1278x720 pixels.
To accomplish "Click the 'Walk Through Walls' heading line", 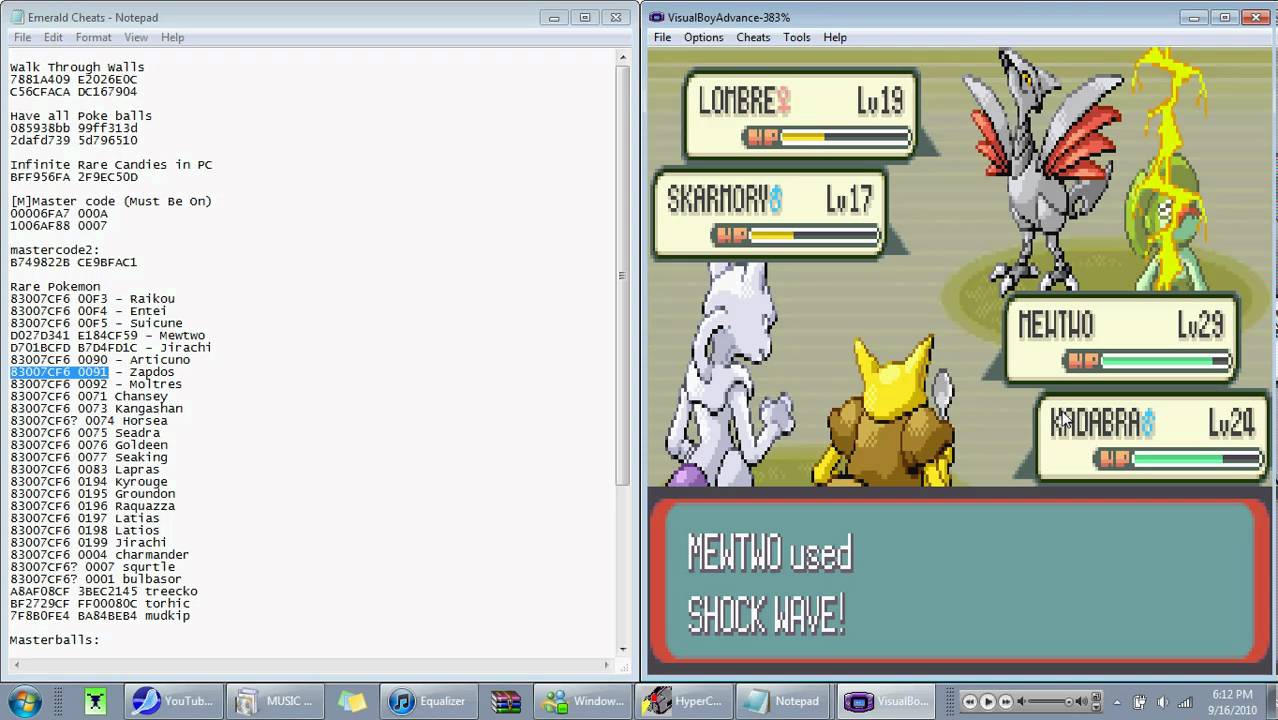I will pos(77,67).
